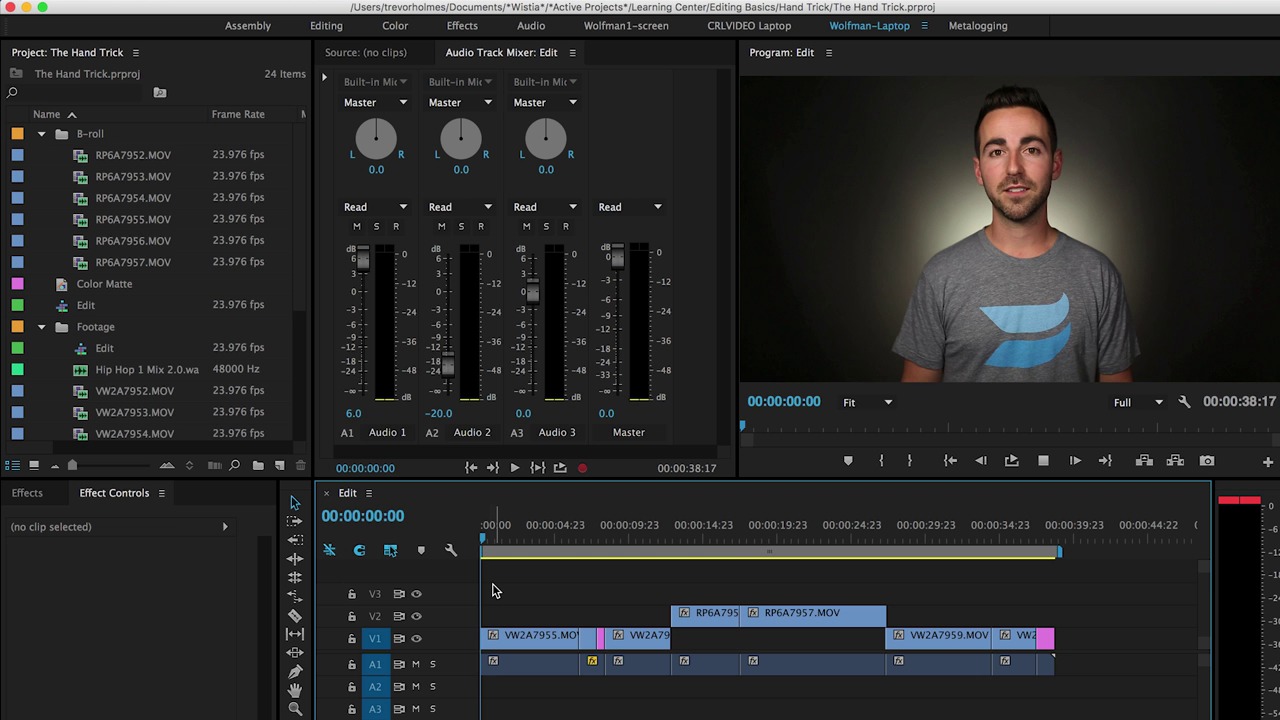Adjust Audio 1 pan knob
The image size is (1280, 720).
(376, 139)
